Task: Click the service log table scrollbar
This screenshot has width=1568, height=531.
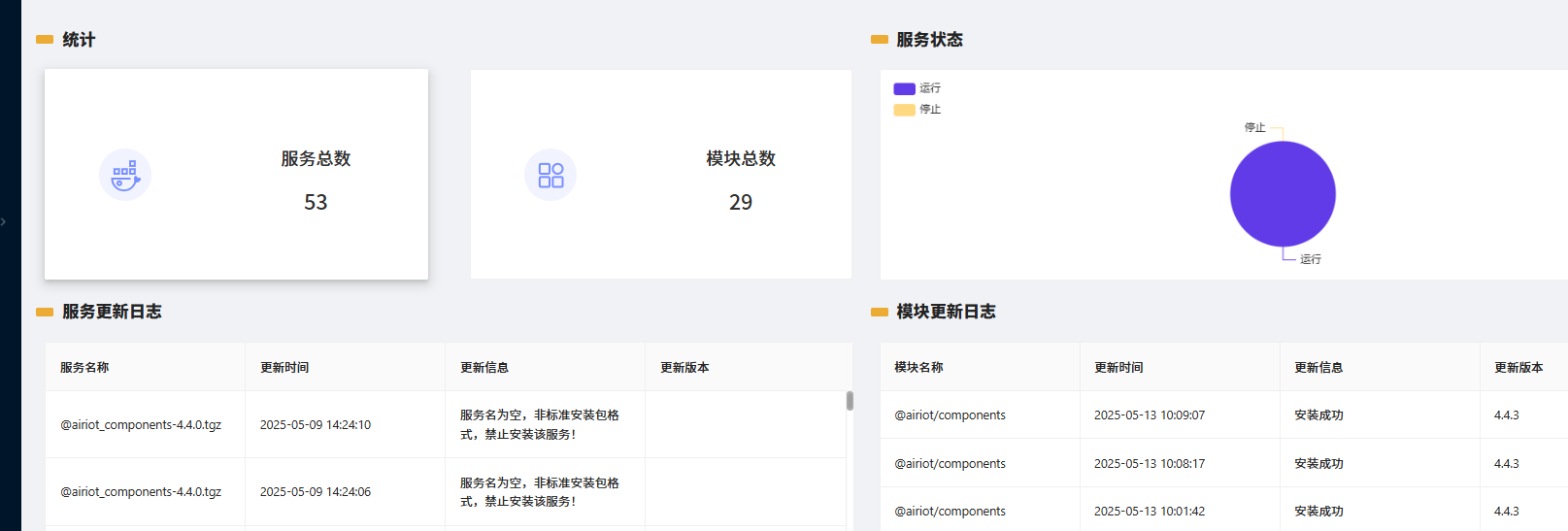Action: pyautogui.click(x=850, y=401)
